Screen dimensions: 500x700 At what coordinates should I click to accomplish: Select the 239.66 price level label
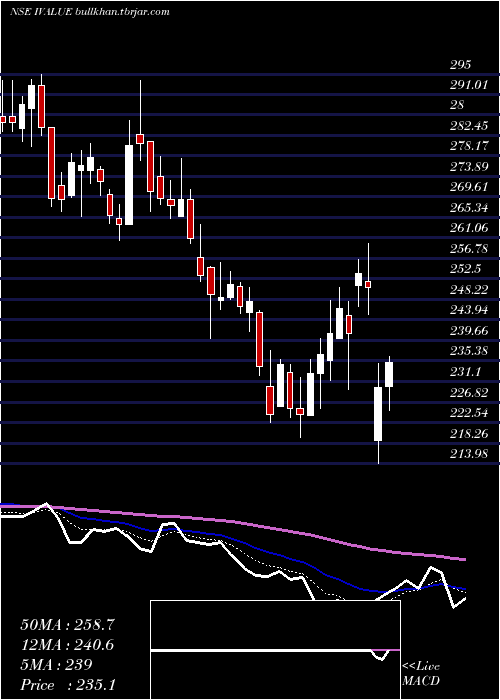[469, 330]
